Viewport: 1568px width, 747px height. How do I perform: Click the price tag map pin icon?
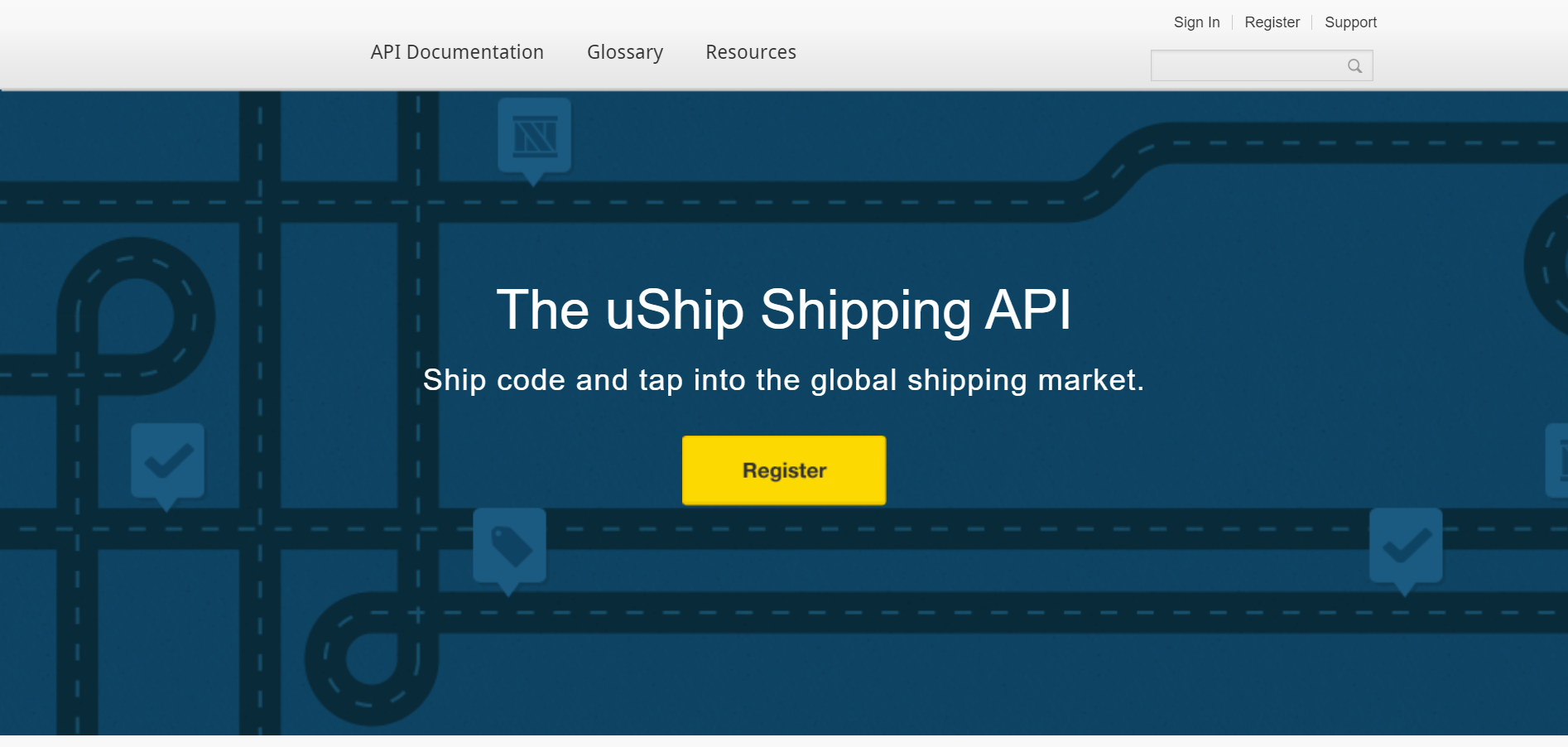tap(509, 542)
